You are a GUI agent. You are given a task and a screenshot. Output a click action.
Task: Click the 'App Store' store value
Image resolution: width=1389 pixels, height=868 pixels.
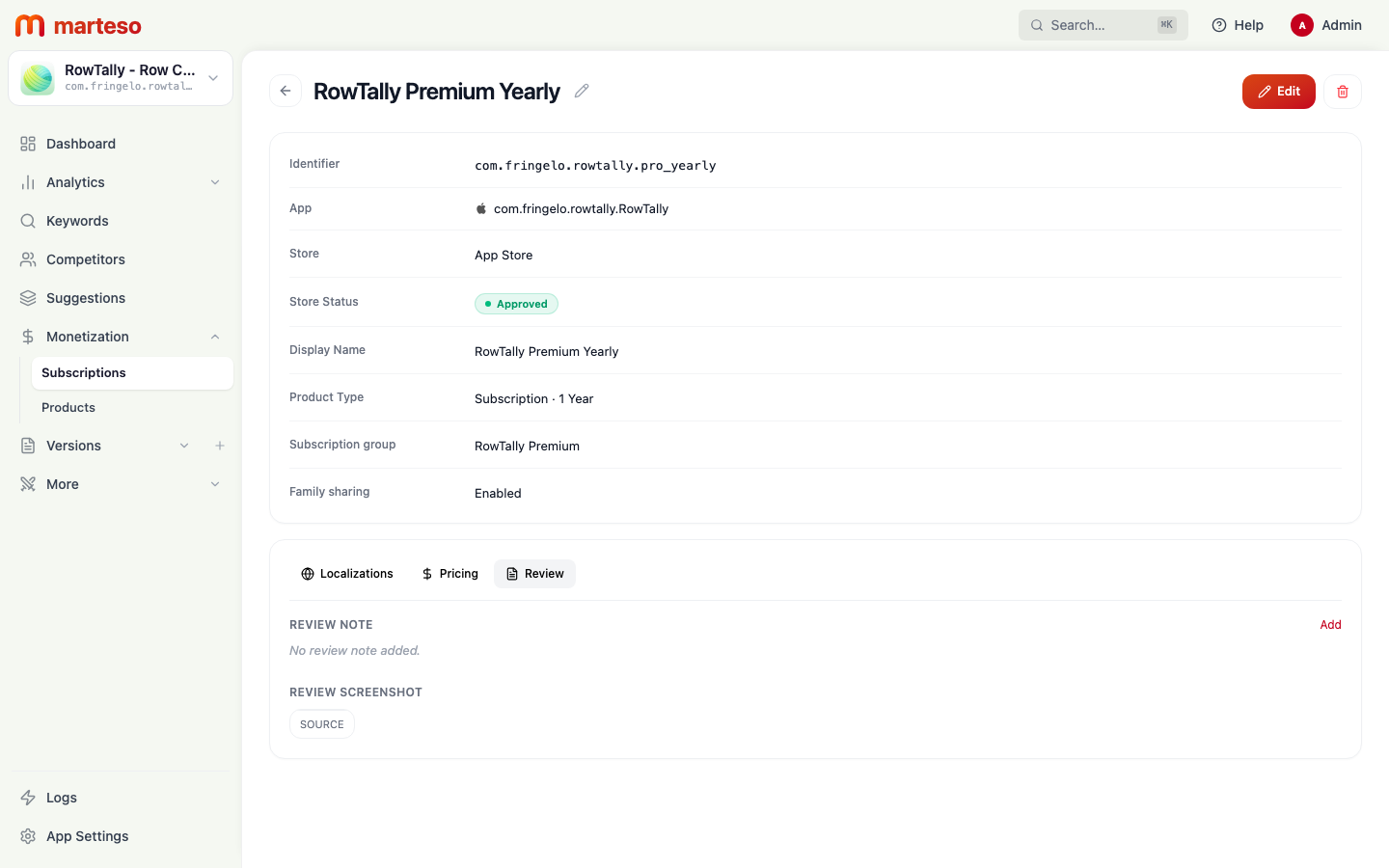pyautogui.click(x=504, y=255)
